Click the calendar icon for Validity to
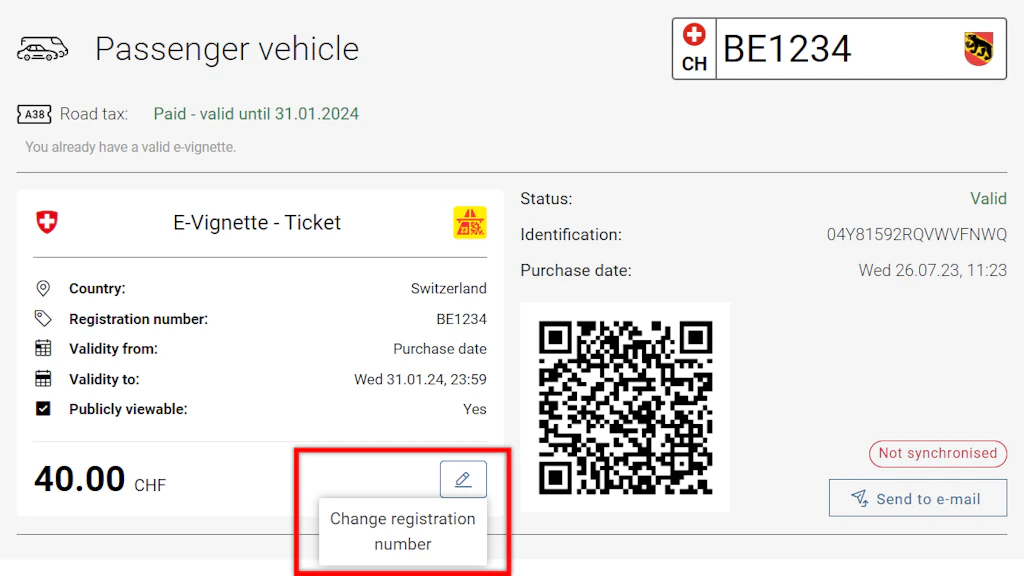 42,379
